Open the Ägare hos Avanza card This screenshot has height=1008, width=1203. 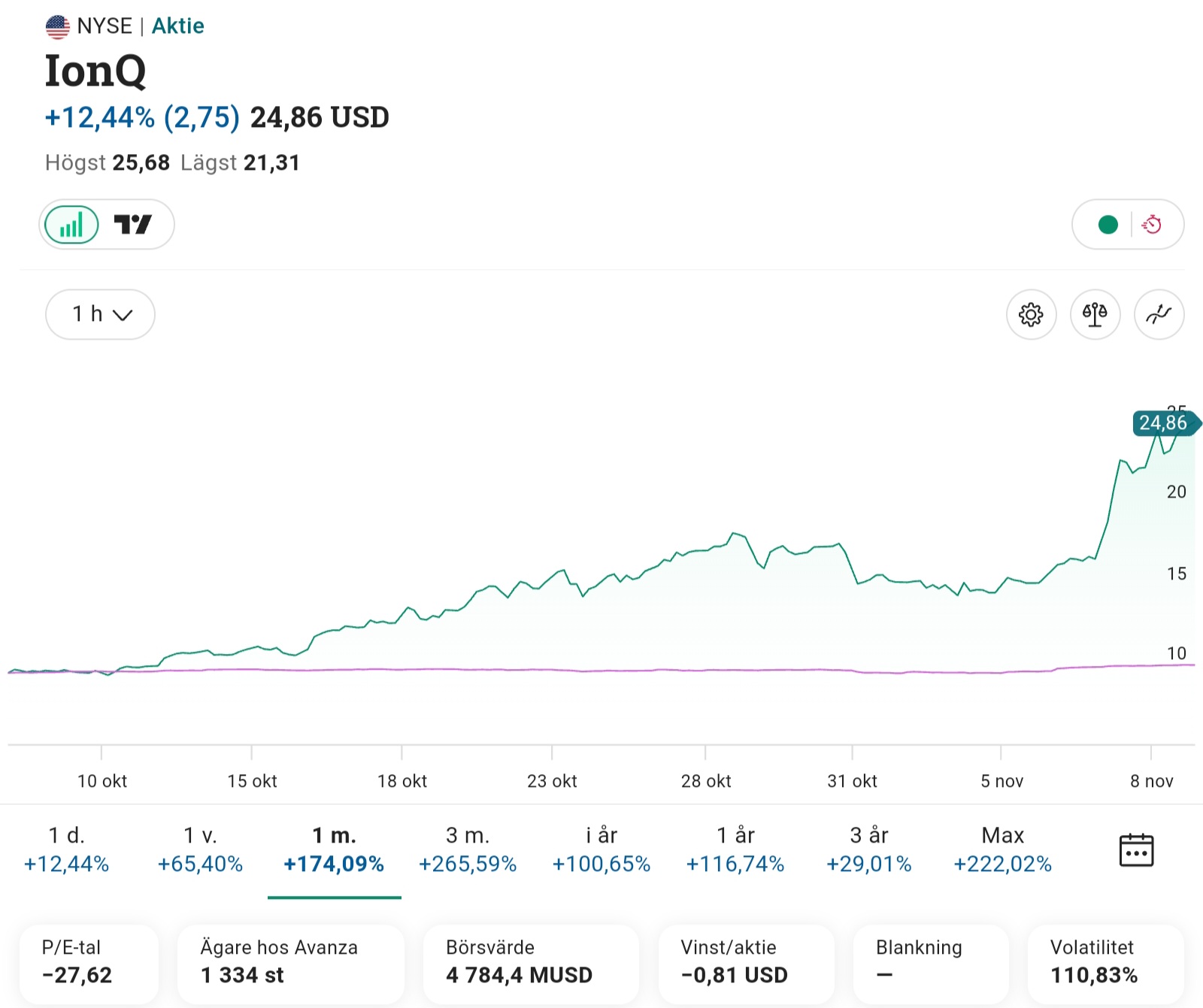coord(291,963)
